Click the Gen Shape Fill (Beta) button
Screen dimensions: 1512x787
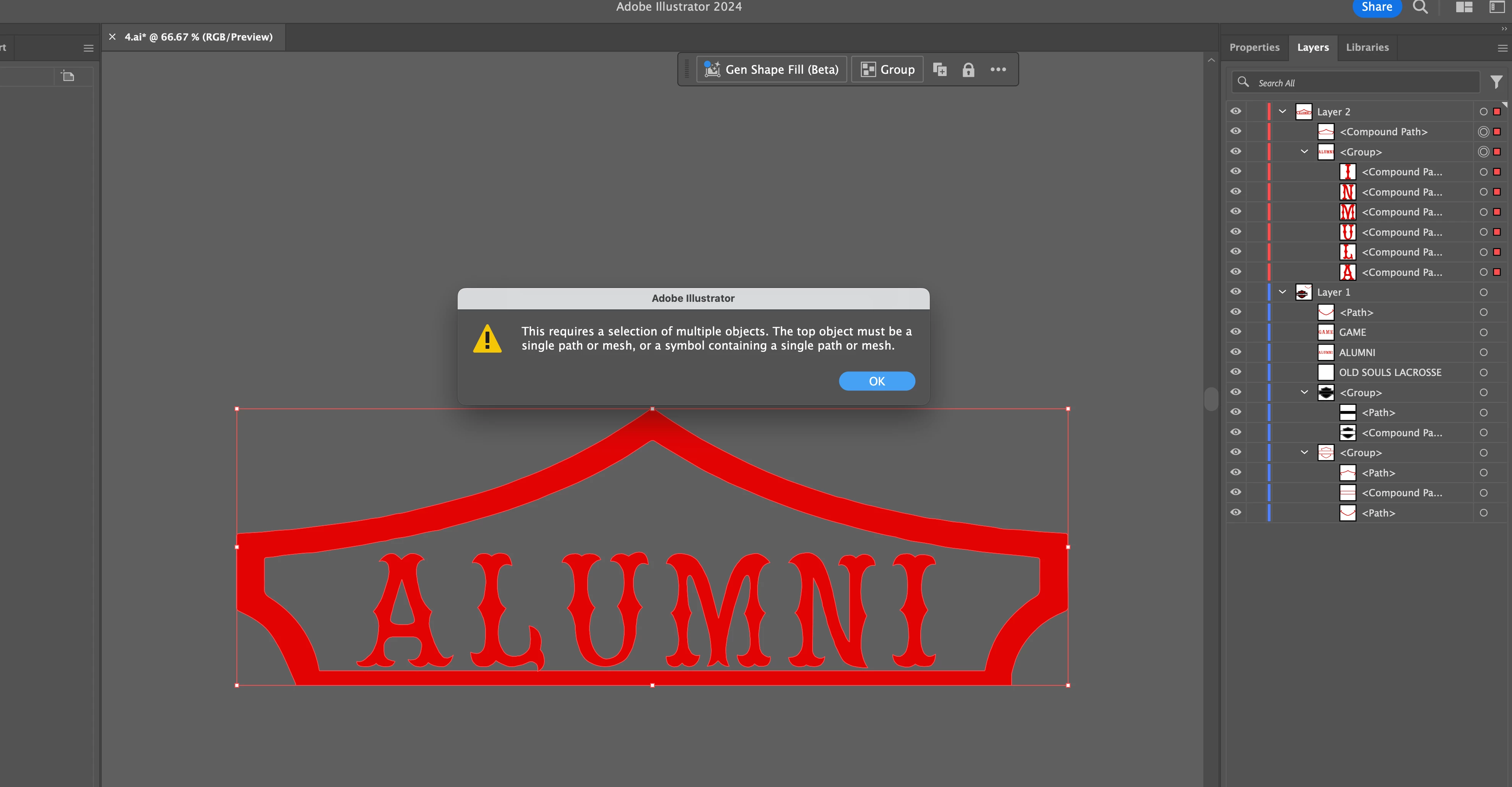771,69
